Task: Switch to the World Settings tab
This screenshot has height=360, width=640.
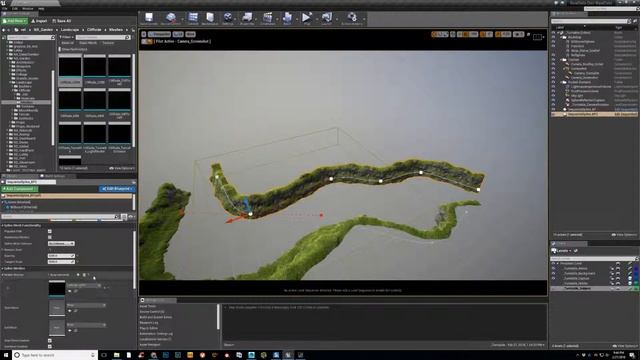Action: point(57,176)
